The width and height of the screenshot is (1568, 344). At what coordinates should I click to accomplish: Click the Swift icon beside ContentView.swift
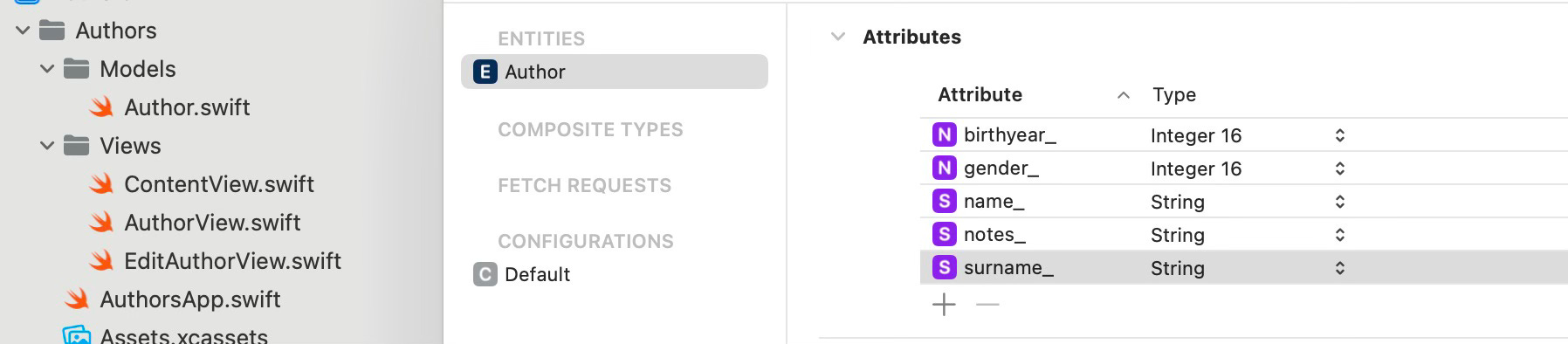pos(102,184)
